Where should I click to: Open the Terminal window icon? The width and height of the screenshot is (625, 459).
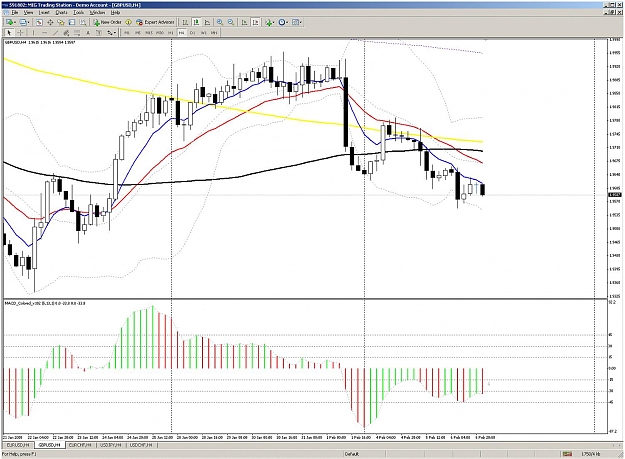tap(72, 22)
